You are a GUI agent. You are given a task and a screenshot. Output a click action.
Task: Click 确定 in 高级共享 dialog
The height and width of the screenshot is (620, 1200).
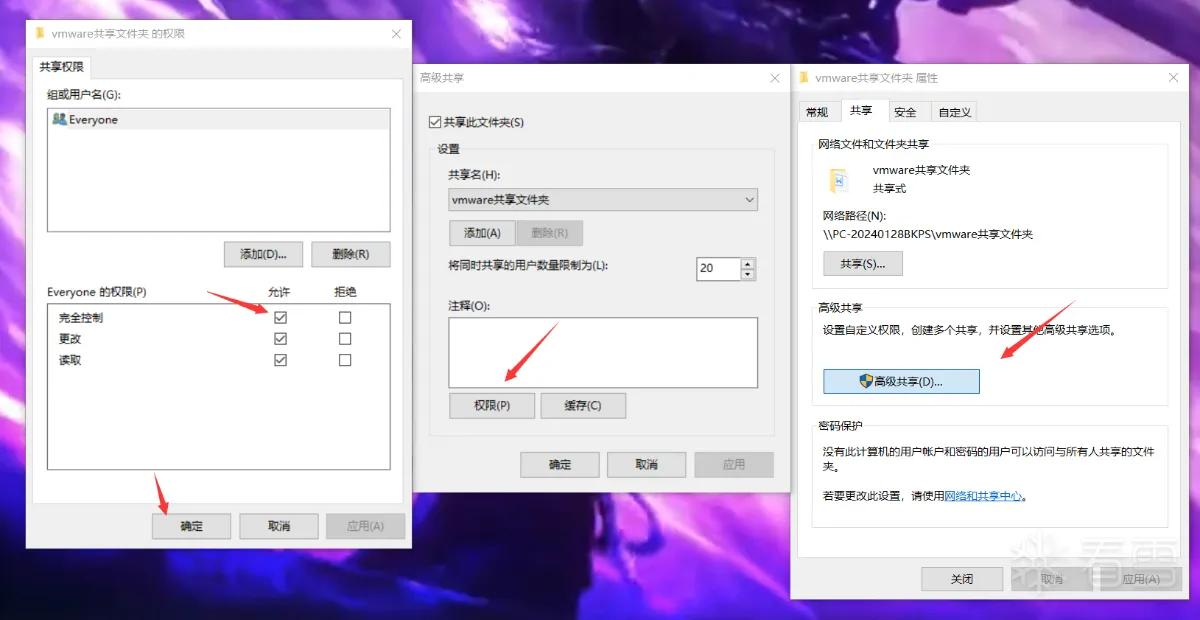pyautogui.click(x=560, y=464)
